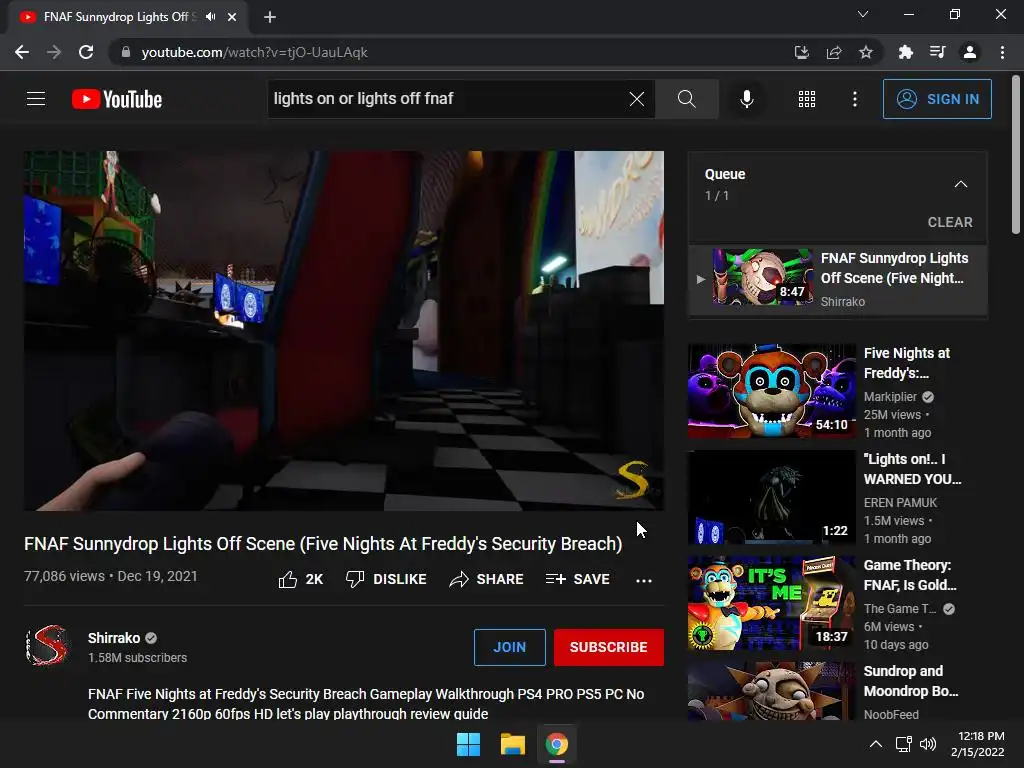Go forward in browser
This screenshot has width=1024, height=768.
pos(54,52)
